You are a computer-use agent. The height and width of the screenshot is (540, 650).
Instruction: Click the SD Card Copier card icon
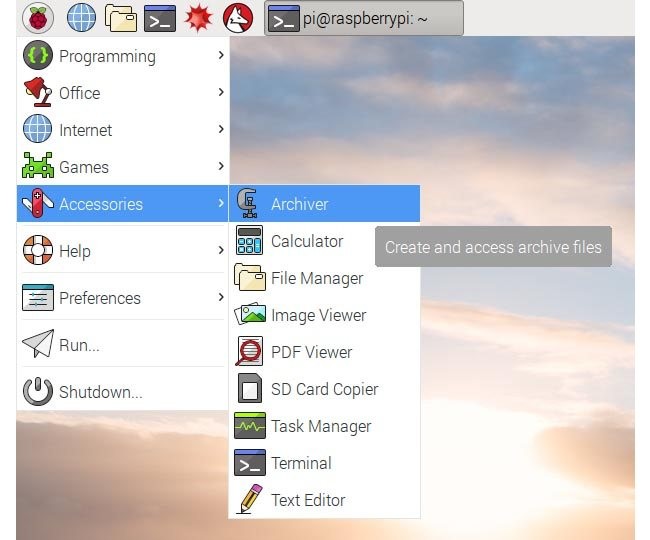[250, 388]
